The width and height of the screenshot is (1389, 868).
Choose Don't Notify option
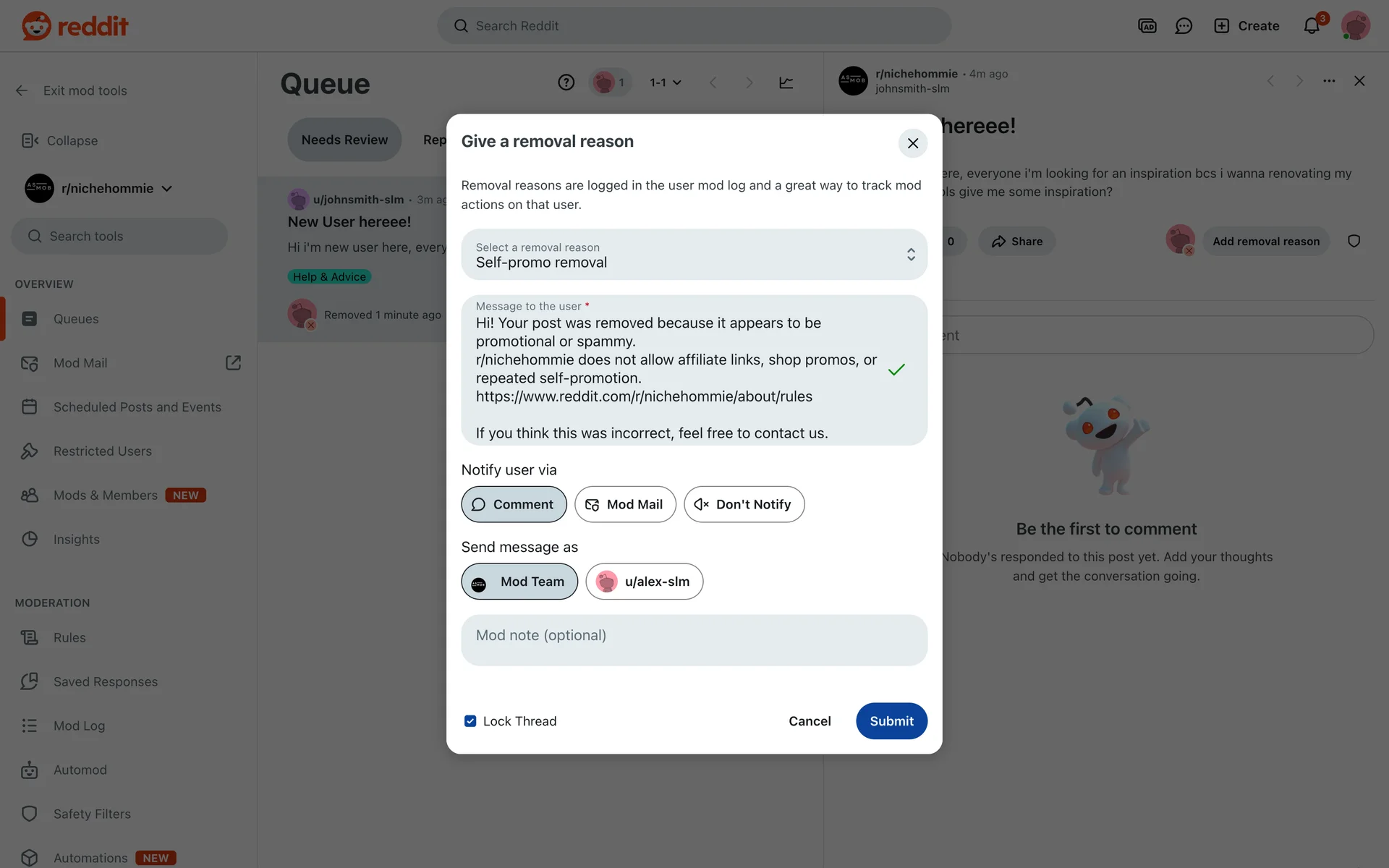click(x=744, y=504)
